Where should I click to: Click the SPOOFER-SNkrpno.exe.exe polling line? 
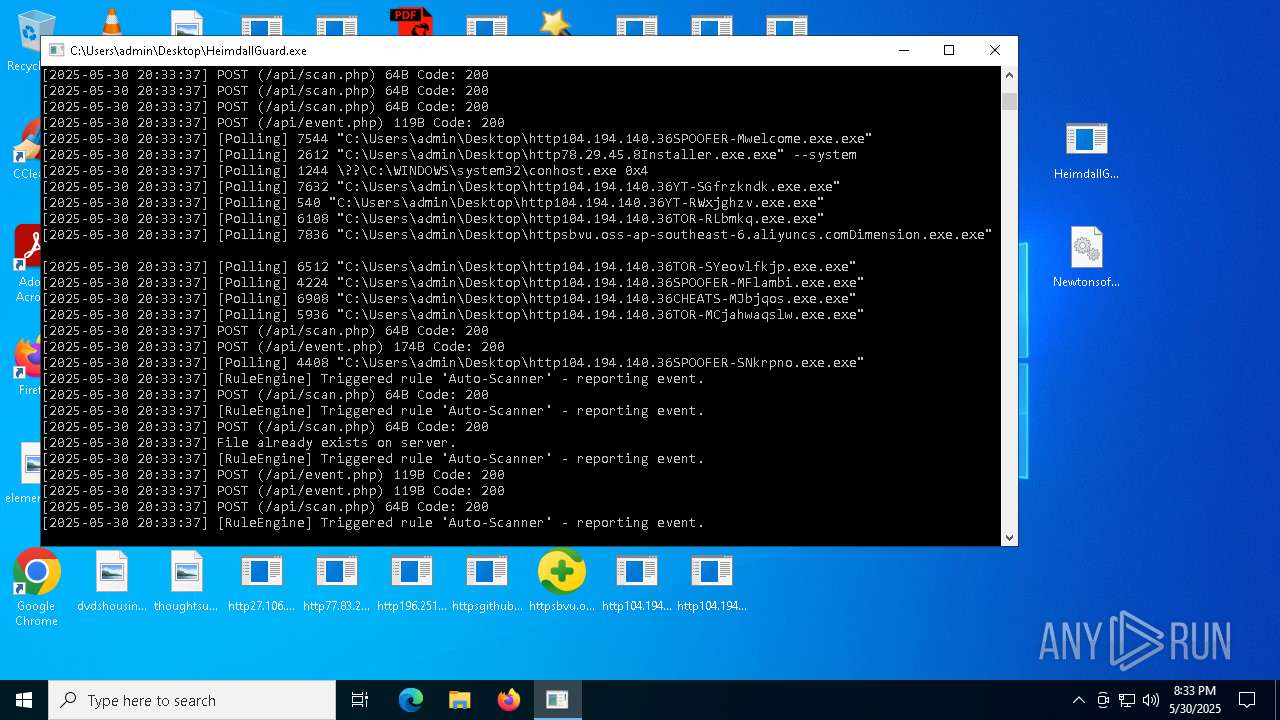(454, 362)
